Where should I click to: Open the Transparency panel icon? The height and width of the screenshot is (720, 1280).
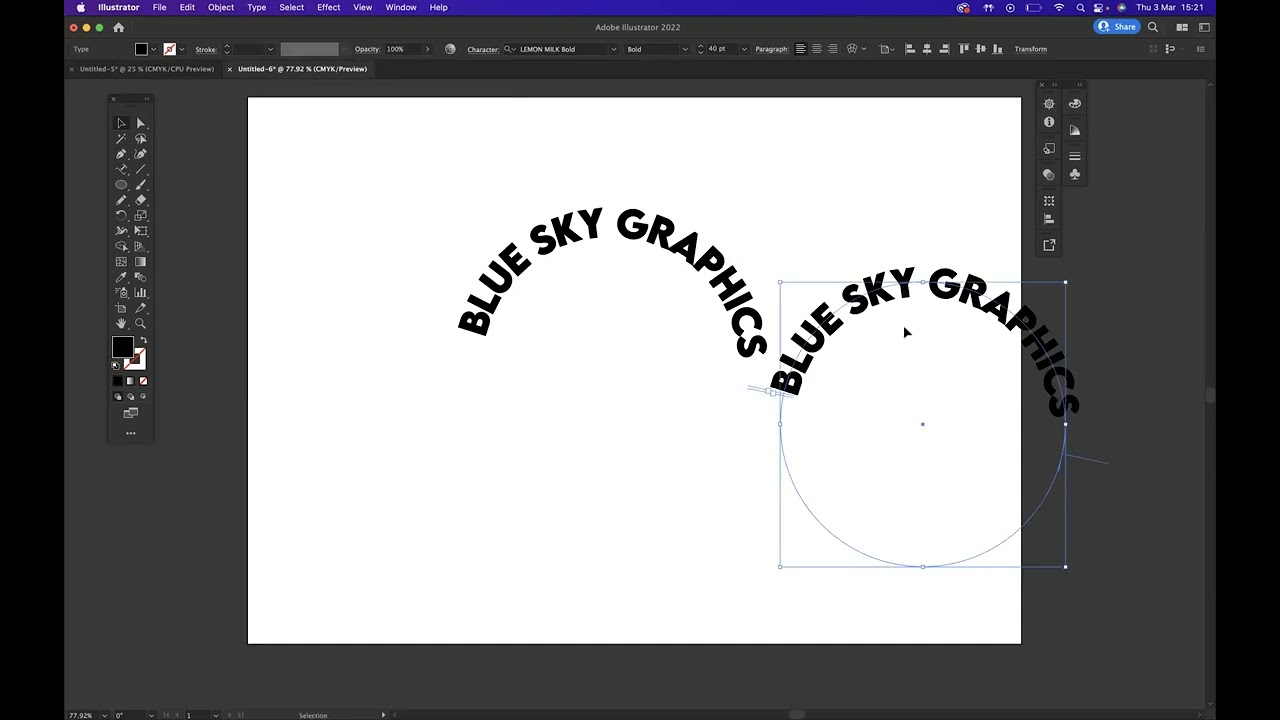(1049, 174)
